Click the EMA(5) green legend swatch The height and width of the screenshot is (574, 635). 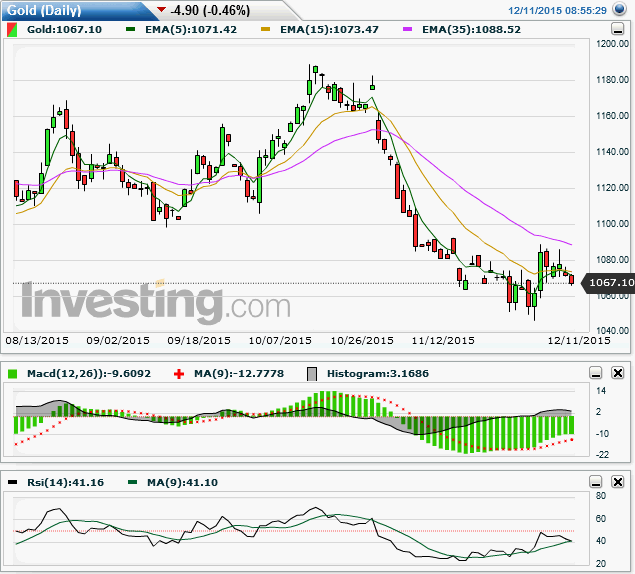tap(130, 29)
